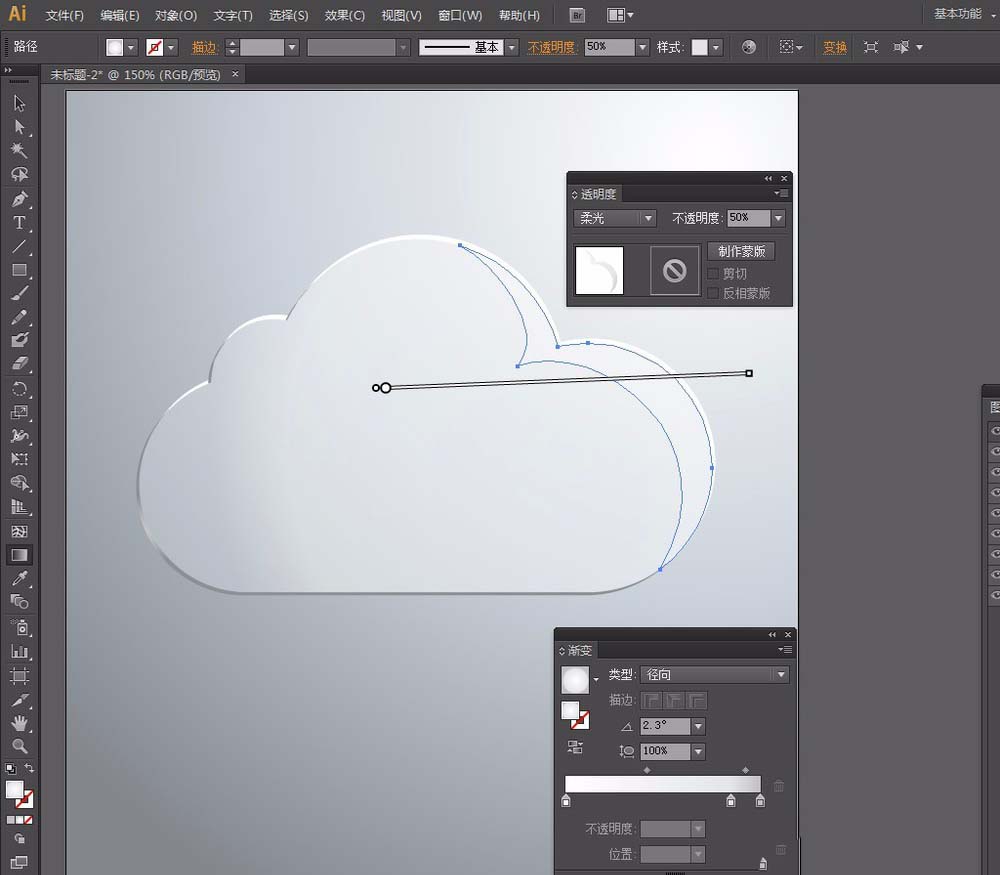Viewport: 1000px width, 875px height.
Task: Enable the 反相蒙版 invert mask checkbox
Action: click(x=713, y=293)
